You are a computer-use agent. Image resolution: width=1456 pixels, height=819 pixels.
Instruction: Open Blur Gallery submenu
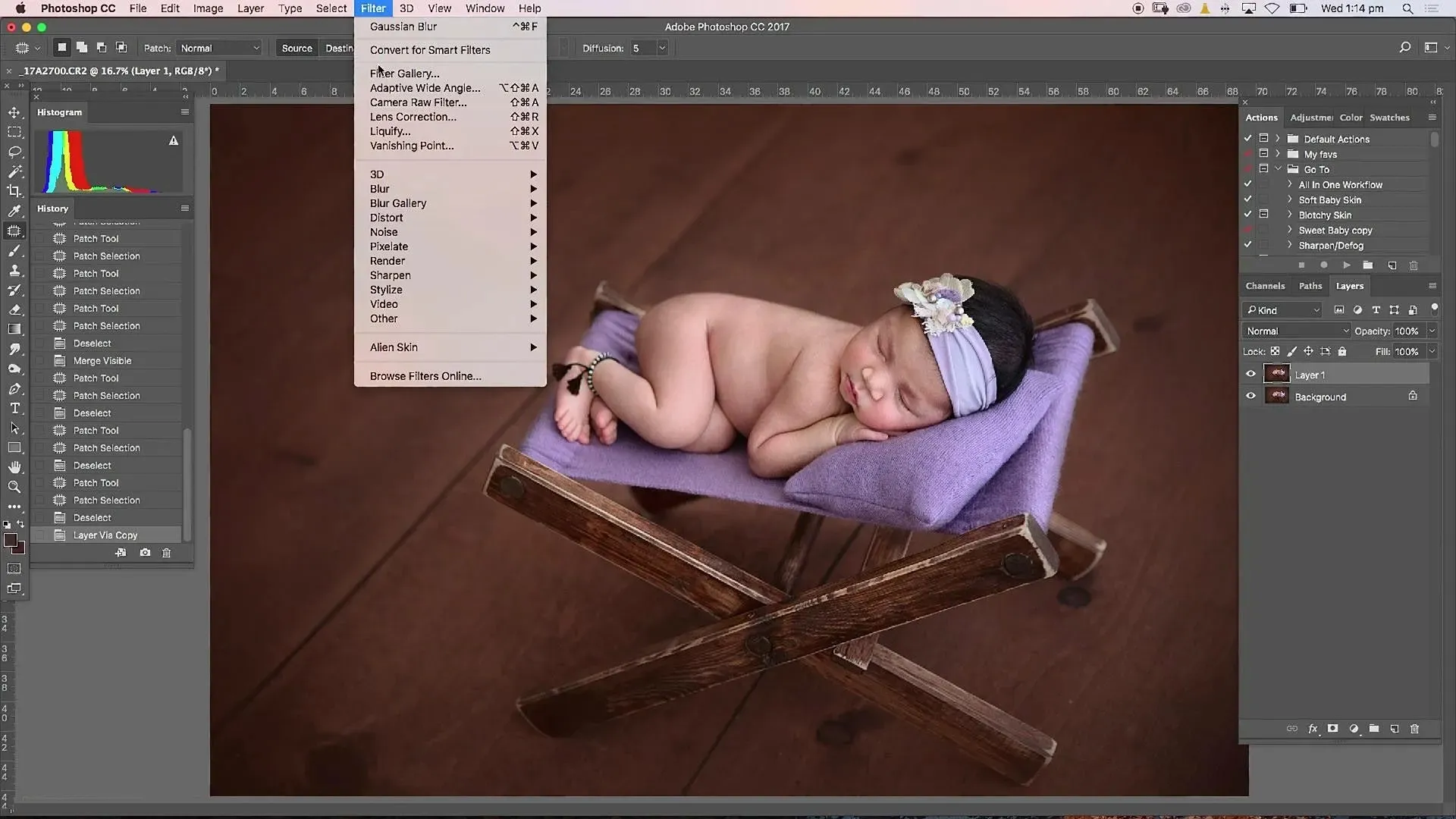pyautogui.click(x=450, y=203)
